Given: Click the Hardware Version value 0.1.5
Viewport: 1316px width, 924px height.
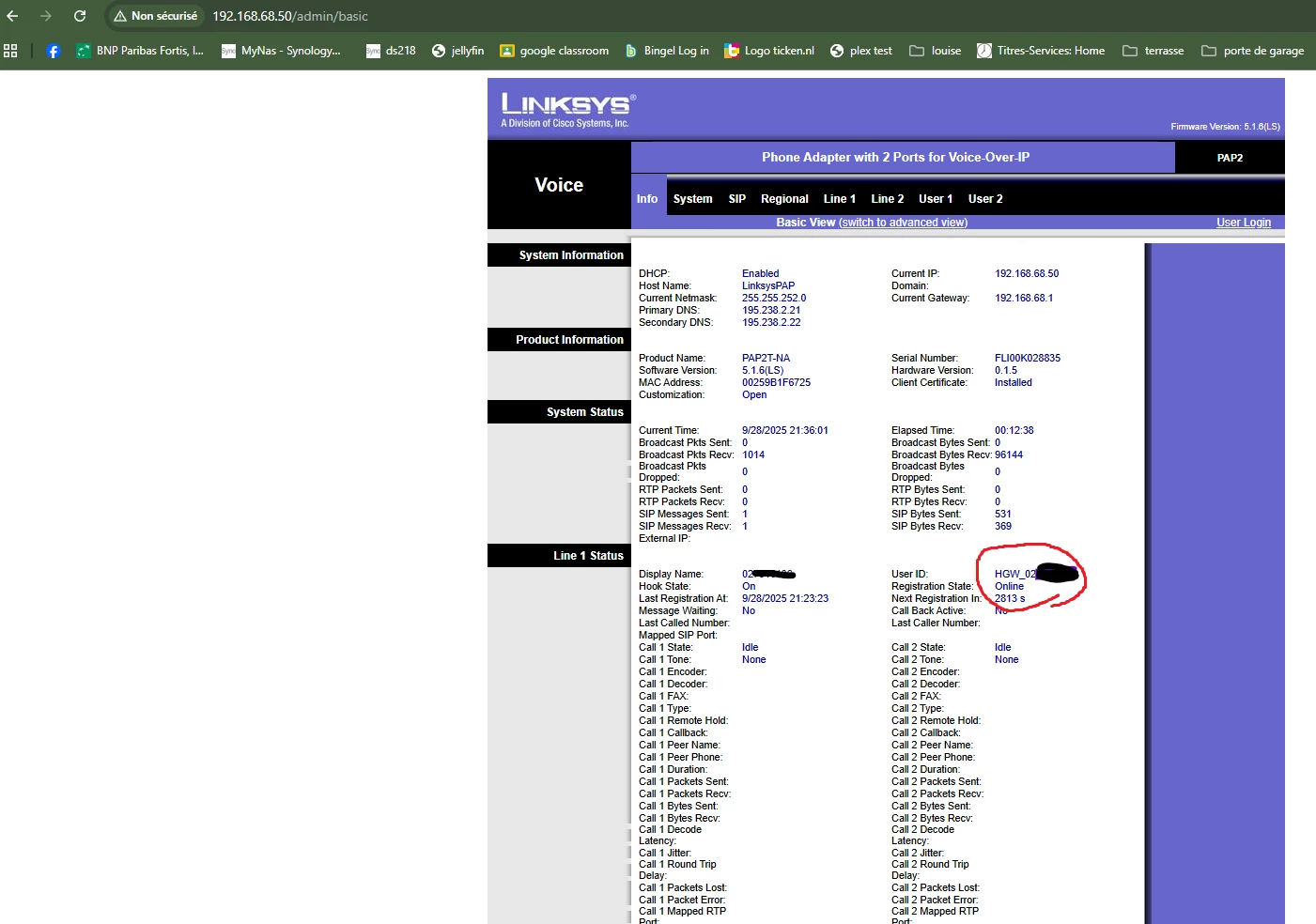Looking at the screenshot, I should click(1006, 371).
